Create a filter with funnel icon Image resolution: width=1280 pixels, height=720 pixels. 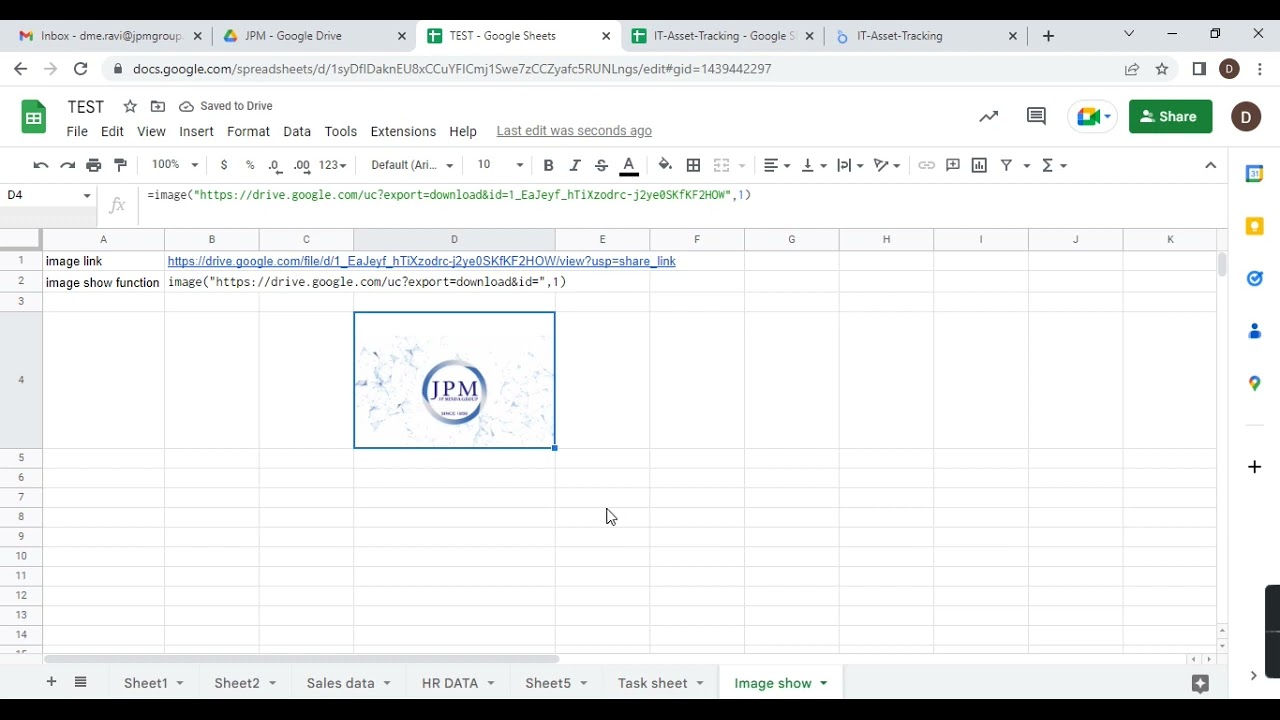(1007, 165)
